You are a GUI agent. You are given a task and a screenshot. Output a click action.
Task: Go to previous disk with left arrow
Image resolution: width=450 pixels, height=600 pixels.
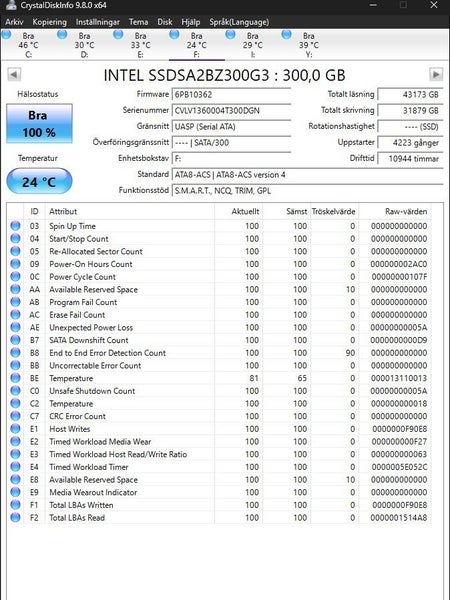[x=14, y=74]
